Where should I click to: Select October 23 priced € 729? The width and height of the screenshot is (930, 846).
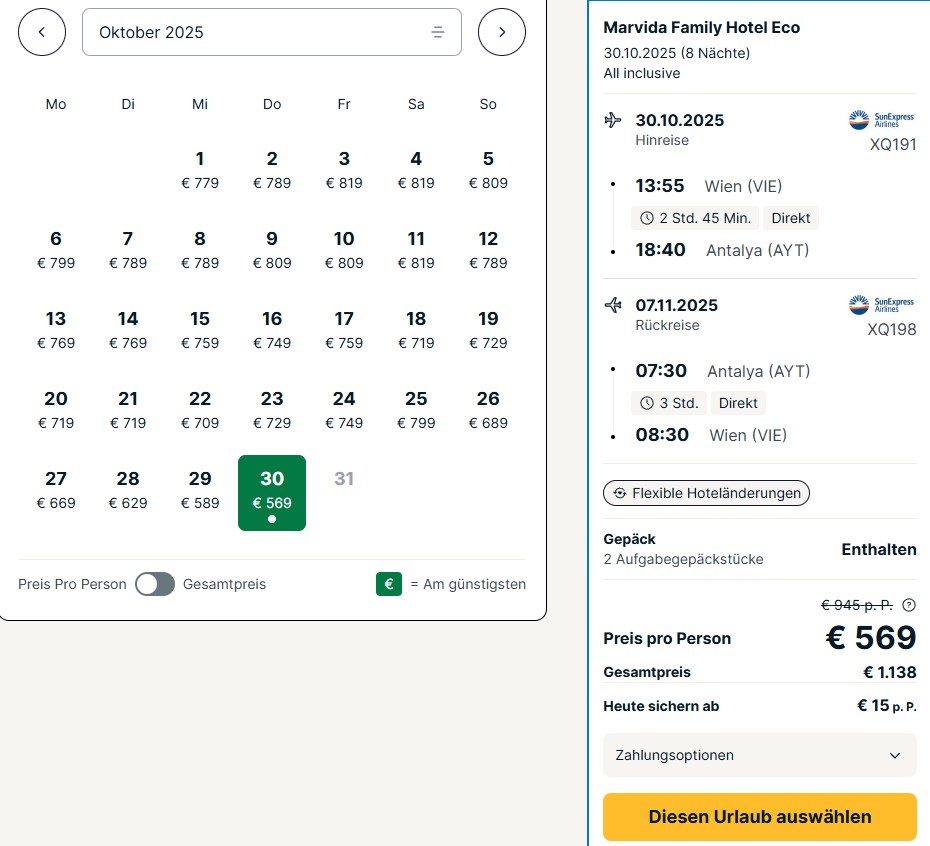(272, 411)
